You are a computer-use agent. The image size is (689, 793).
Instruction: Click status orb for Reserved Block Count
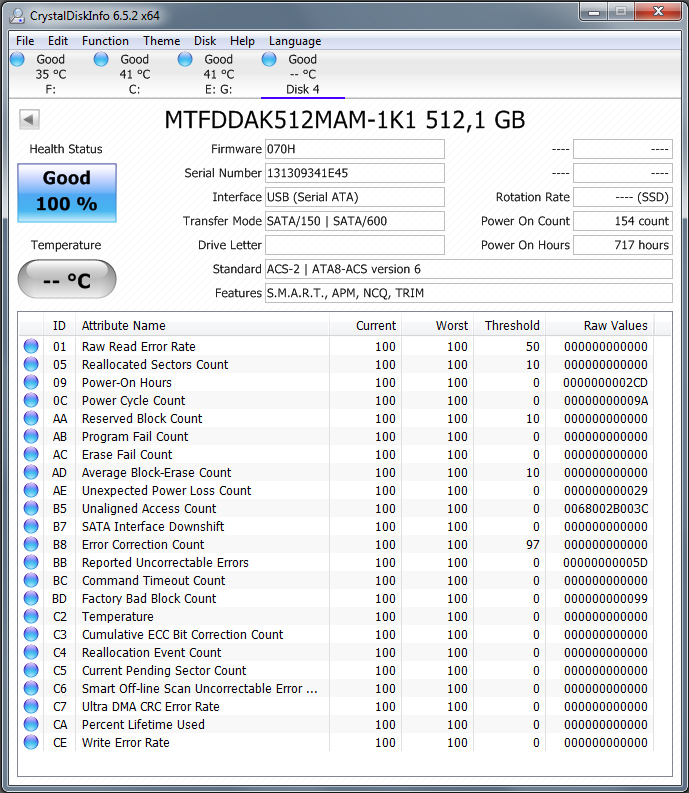pos(31,418)
